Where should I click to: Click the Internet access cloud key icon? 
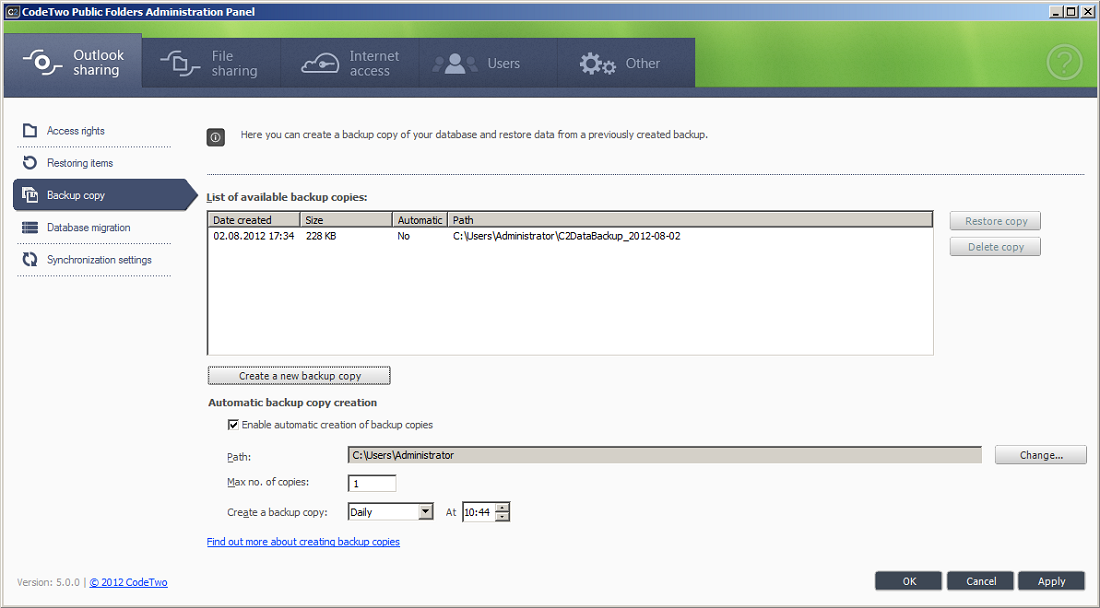(x=320, y=64)
